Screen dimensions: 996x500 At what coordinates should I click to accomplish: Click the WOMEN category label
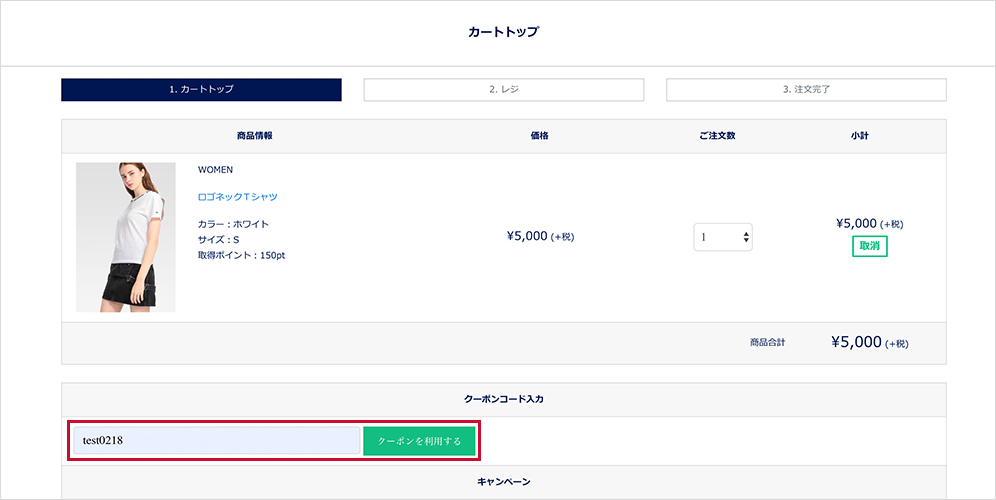click(x=215, y=170)
